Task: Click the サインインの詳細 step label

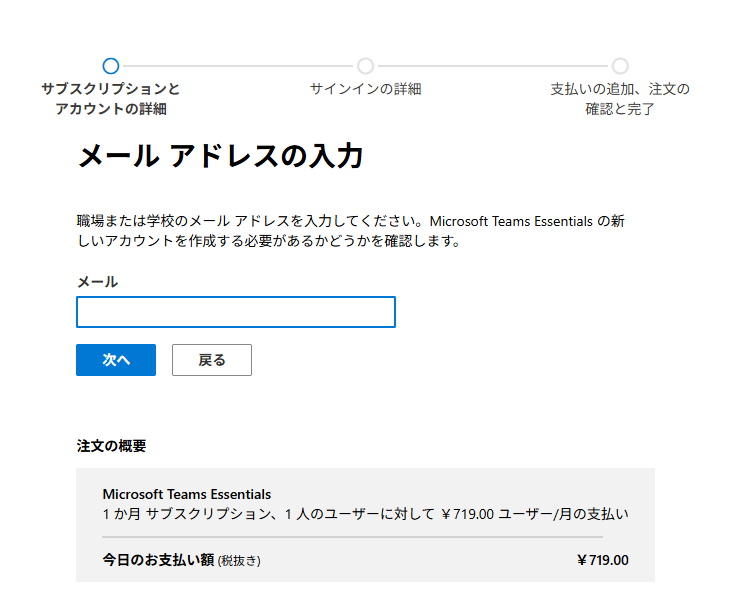Action: (x=365, y=89)
